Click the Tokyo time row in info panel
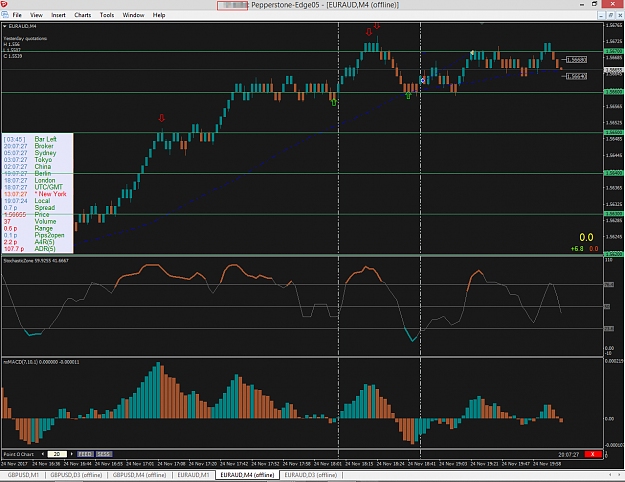Screen dimensions: 625x482 click(28, 159)
